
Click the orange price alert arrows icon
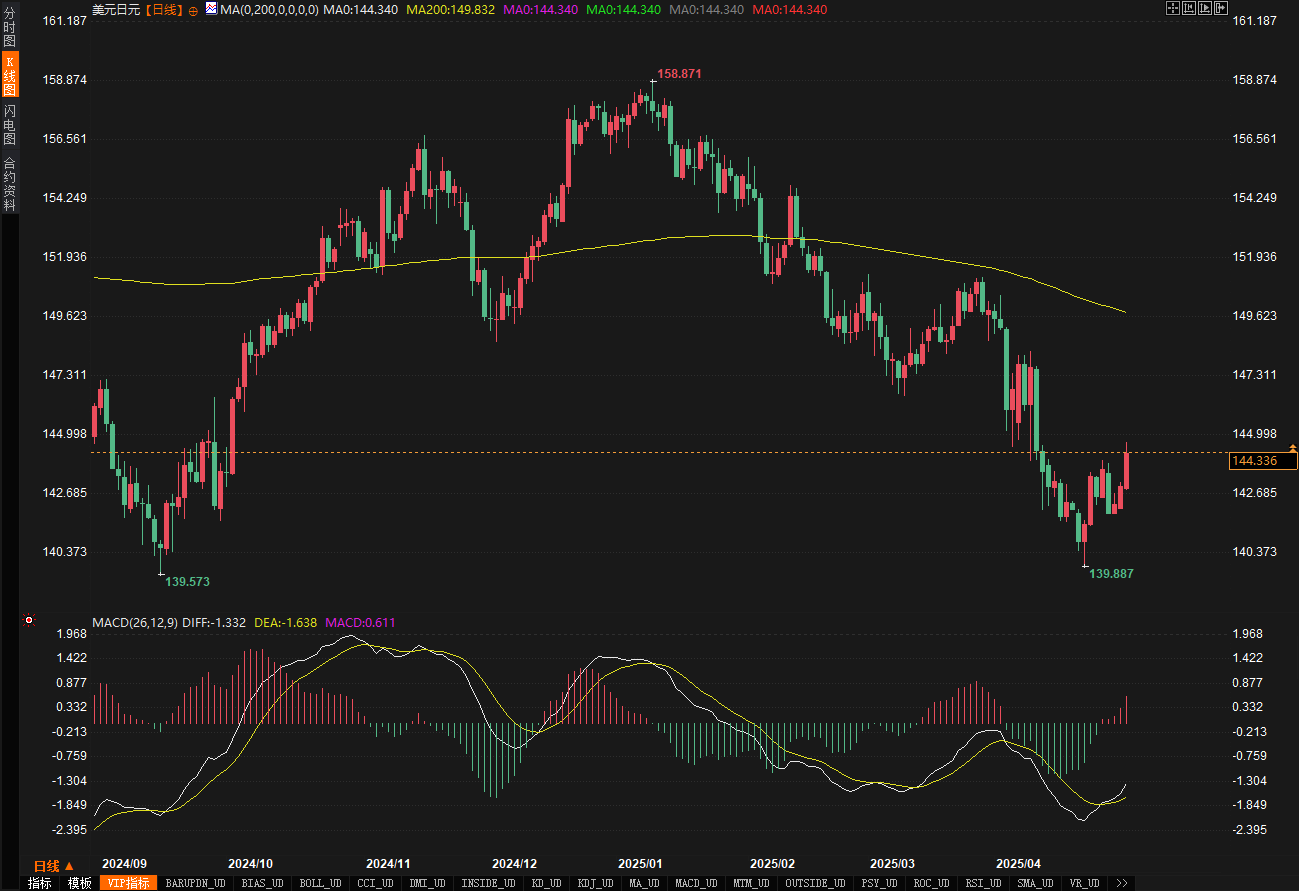[x=1292, y=448]
